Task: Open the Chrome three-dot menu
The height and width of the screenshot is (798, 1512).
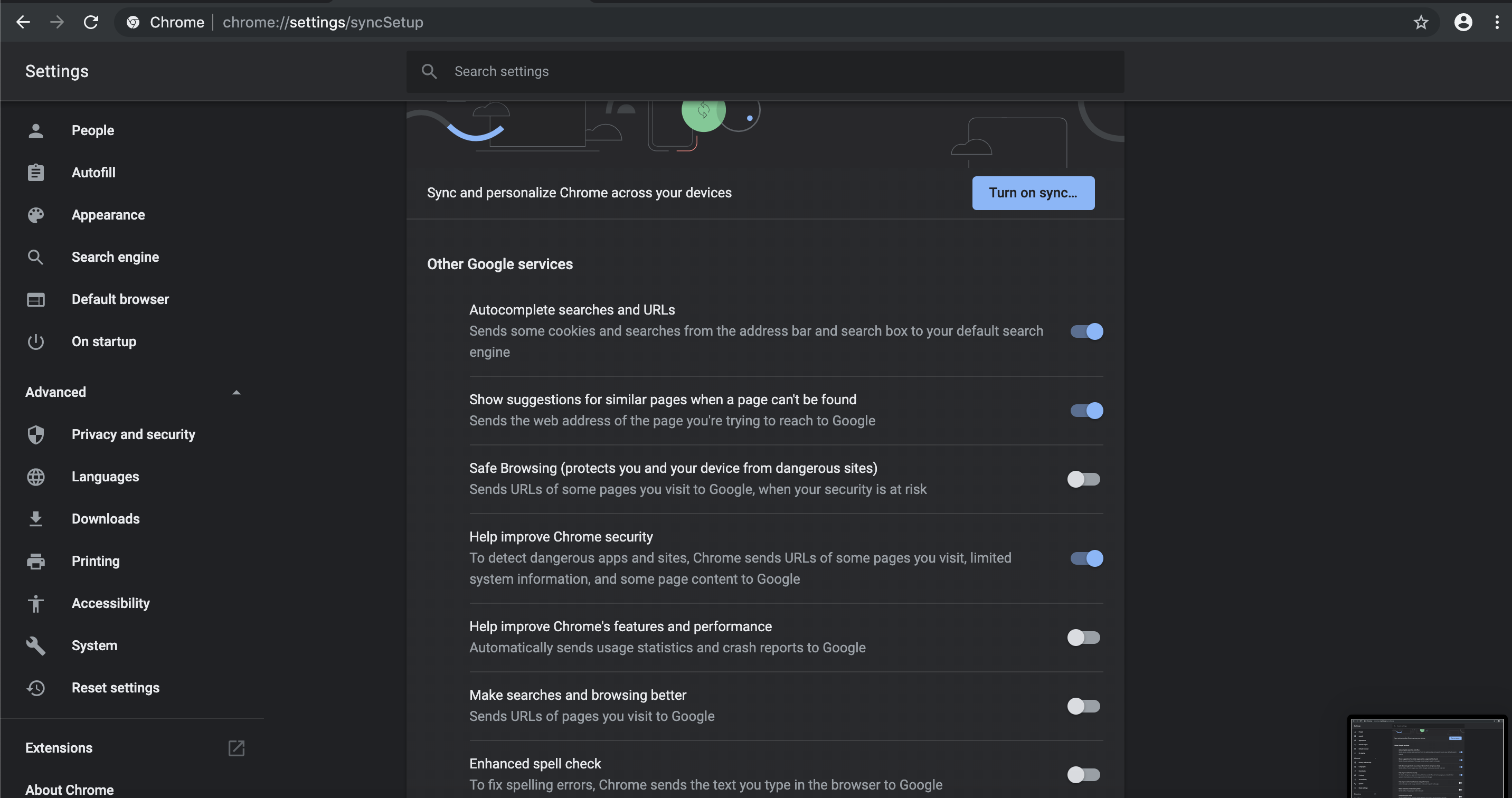Action: 1497,22
